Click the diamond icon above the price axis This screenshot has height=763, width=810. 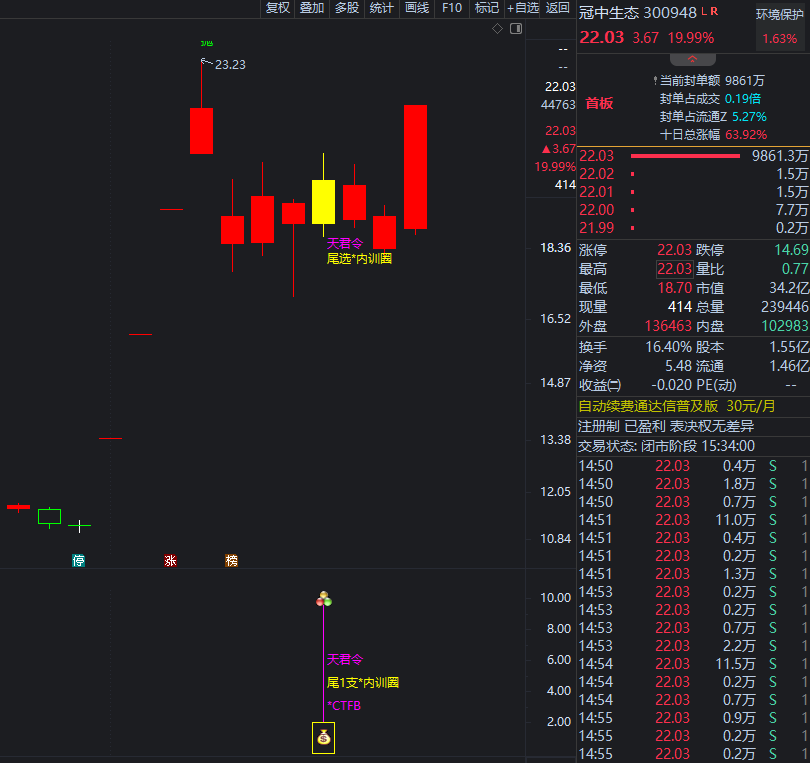coord(498,29)
